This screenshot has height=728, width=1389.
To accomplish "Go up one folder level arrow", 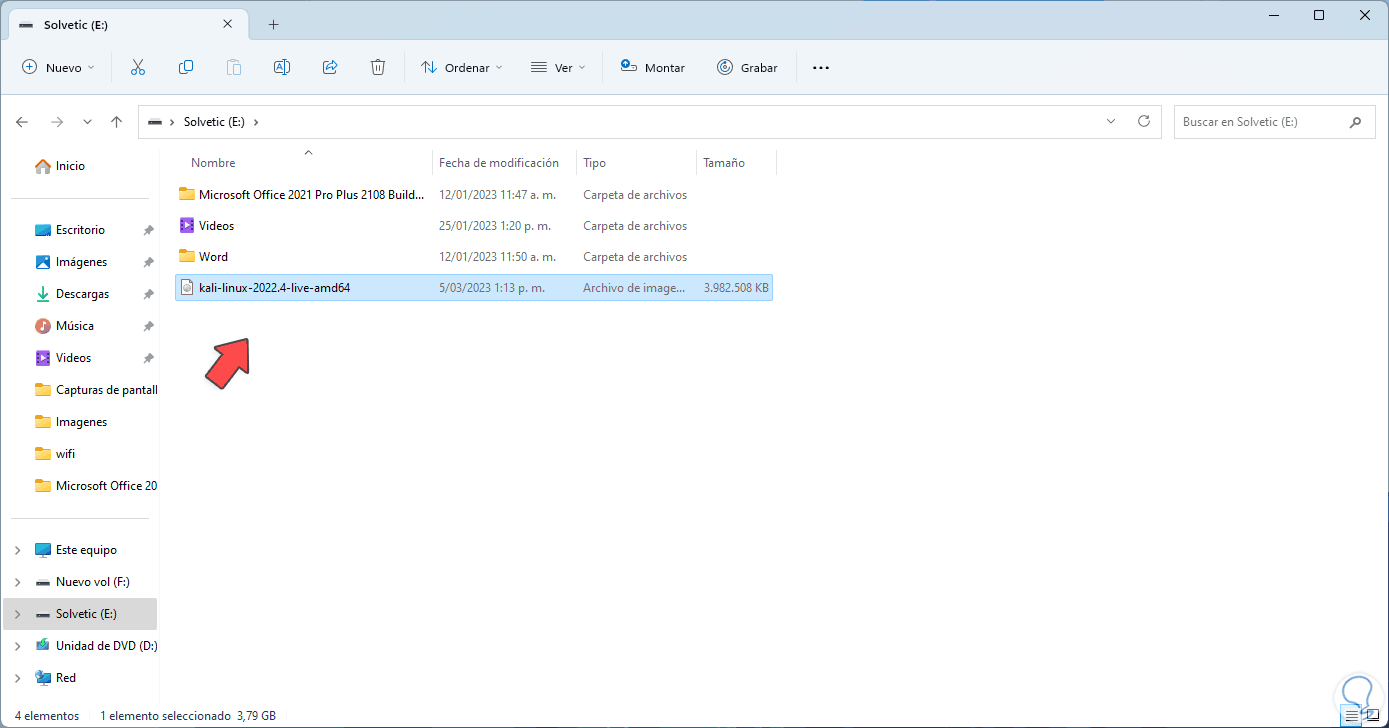I will tap(117, 122).
